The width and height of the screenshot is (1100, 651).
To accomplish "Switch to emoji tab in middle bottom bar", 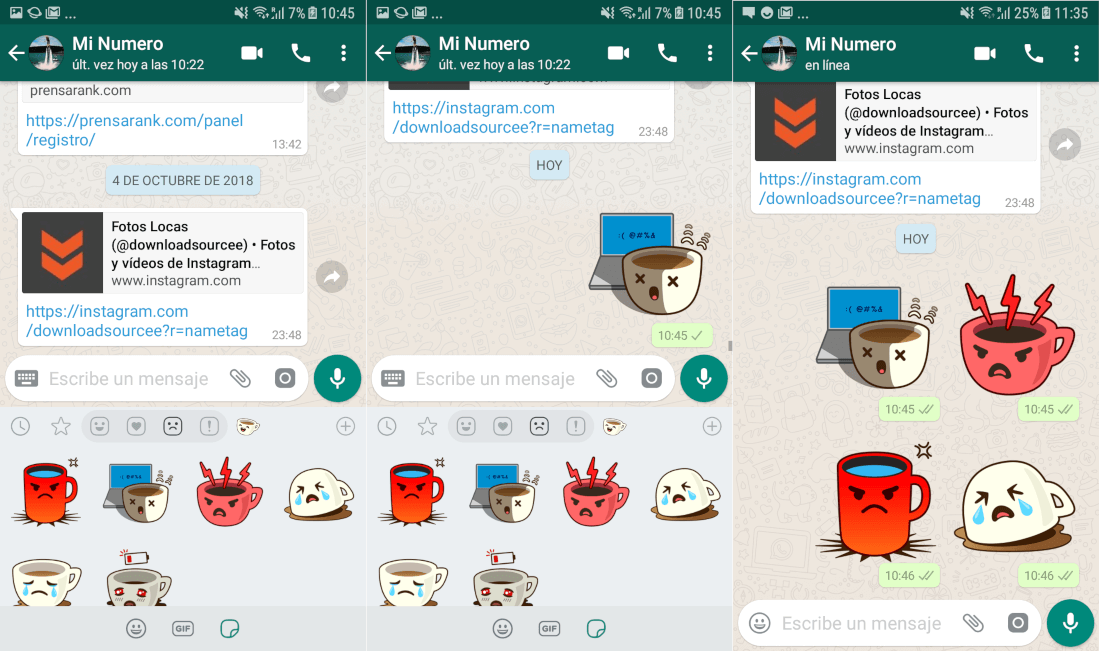I will [502, 629].
